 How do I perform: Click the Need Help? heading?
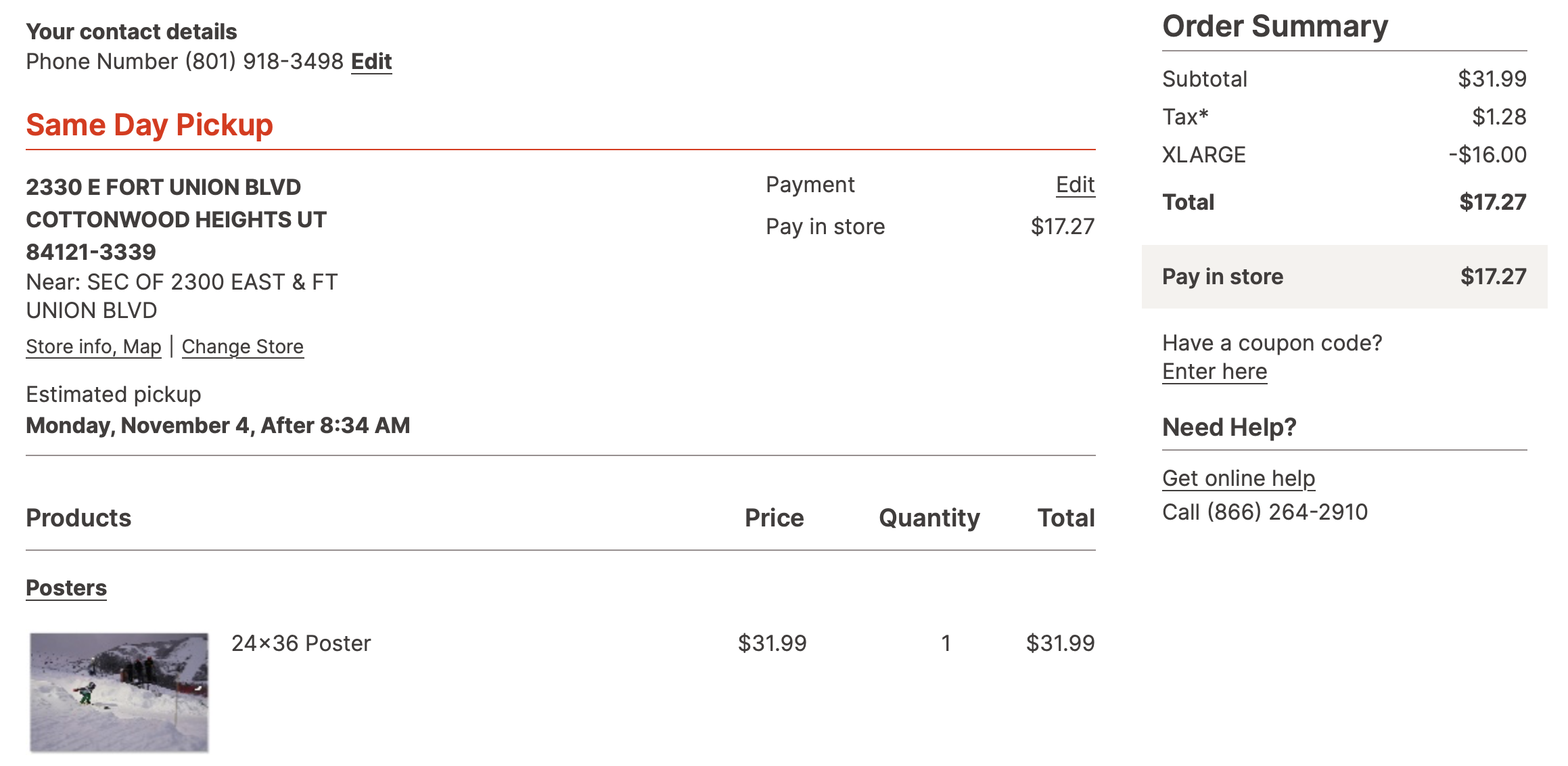click(1228, 428)
